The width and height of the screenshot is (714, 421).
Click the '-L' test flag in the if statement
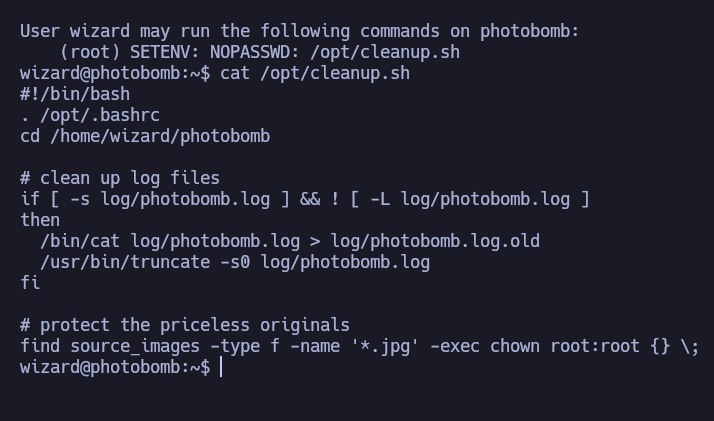(380, 199)
